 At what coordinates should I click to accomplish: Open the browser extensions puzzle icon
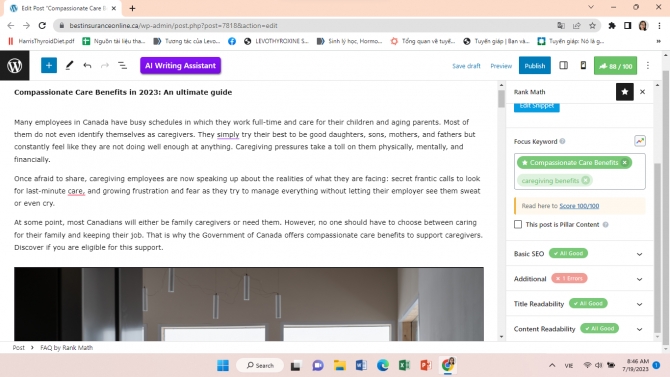(612, 26)
